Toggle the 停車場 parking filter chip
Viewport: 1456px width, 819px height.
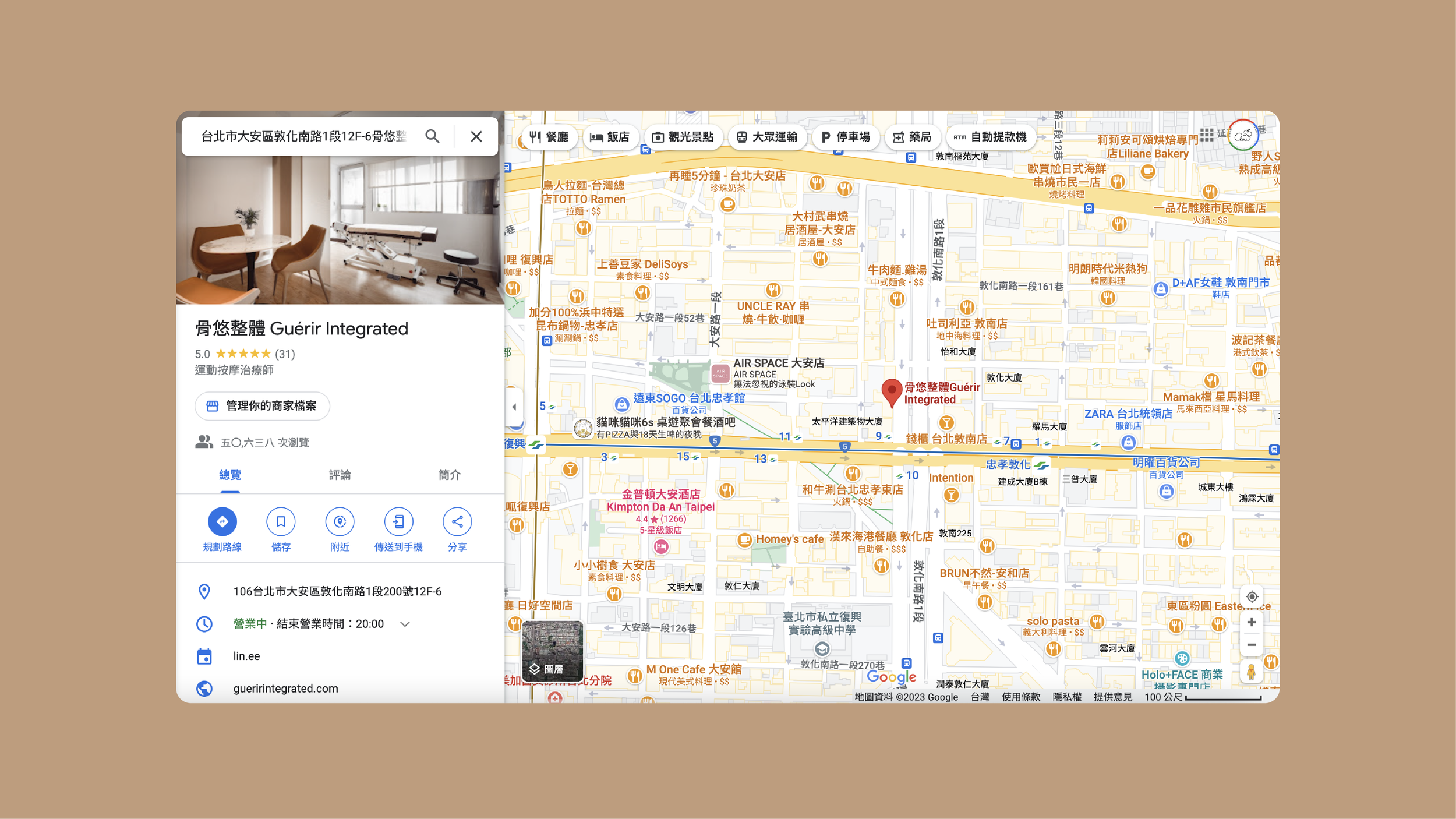pos(845,137)
